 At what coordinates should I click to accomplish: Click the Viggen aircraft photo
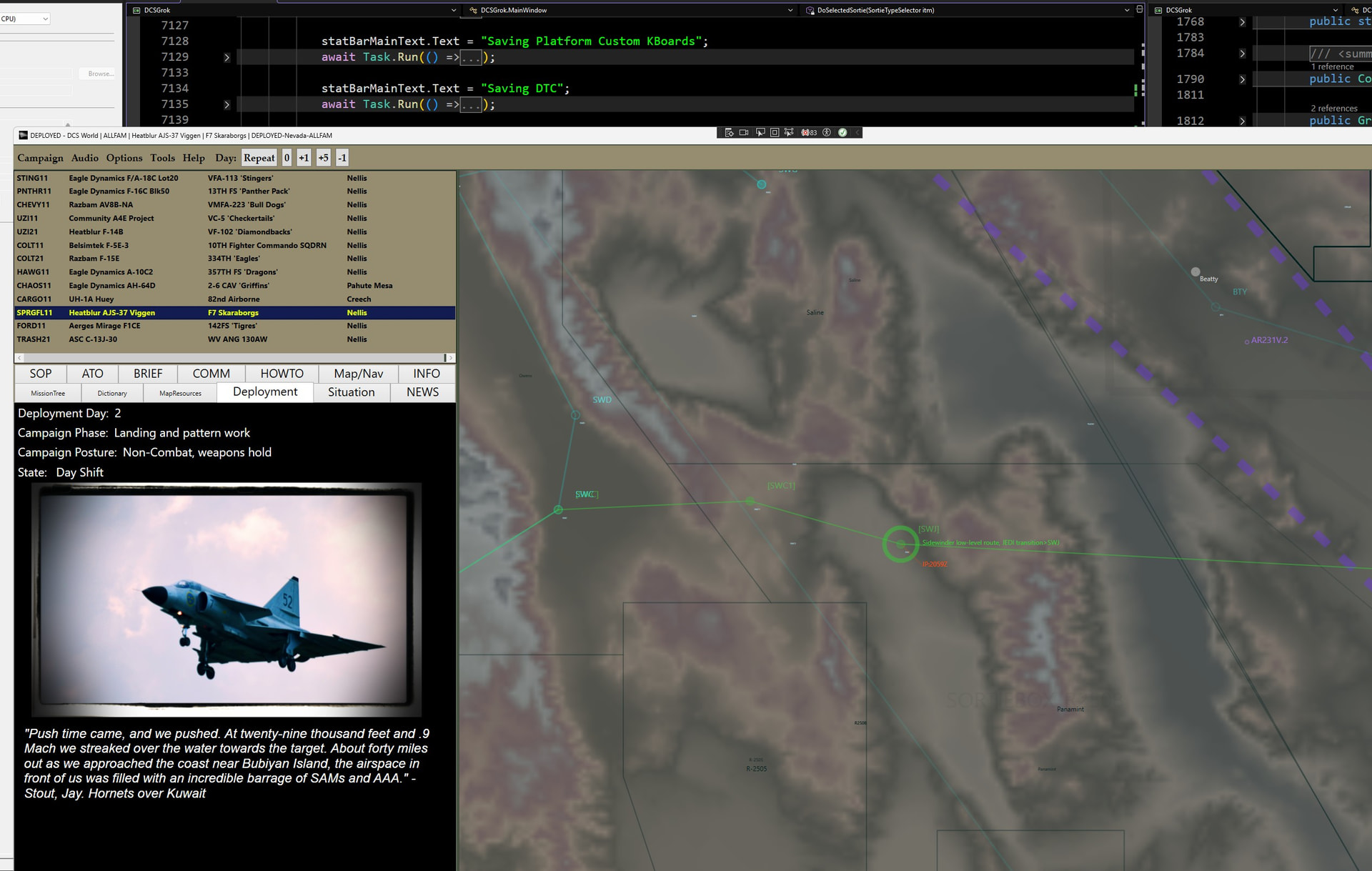tap(227, 599)
